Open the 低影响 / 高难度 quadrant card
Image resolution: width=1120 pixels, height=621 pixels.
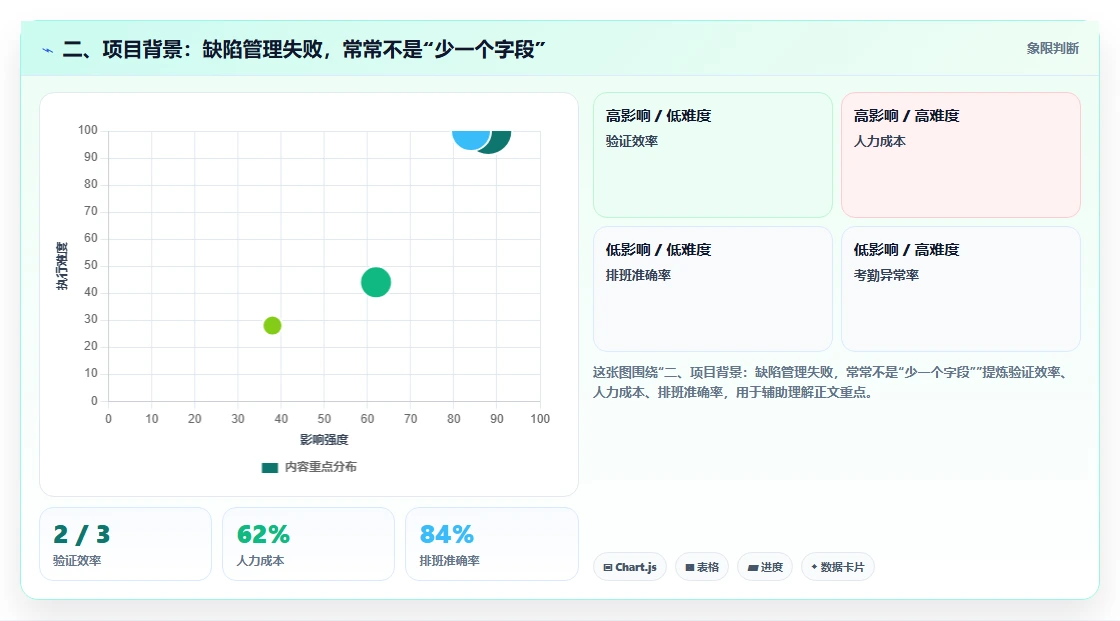(x=961, y=289)
